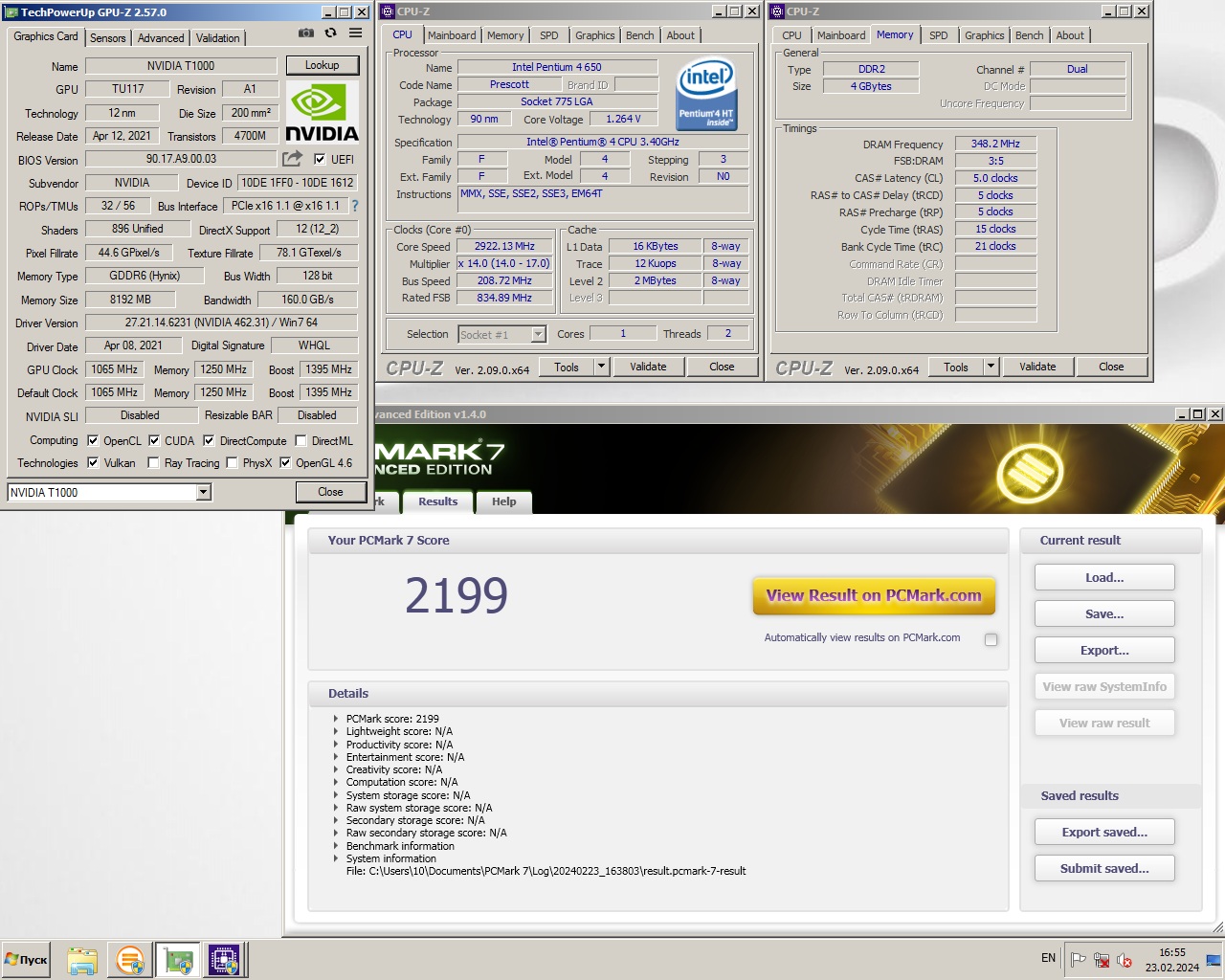Toggle the DirectML checkbox
This screenshot has height=980, width=1225.
[301, 441]
